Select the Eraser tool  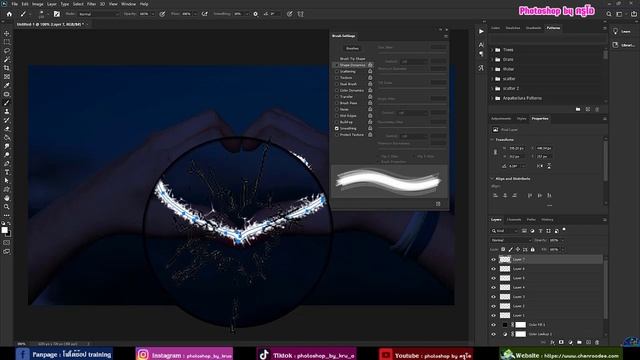(7, 129)
